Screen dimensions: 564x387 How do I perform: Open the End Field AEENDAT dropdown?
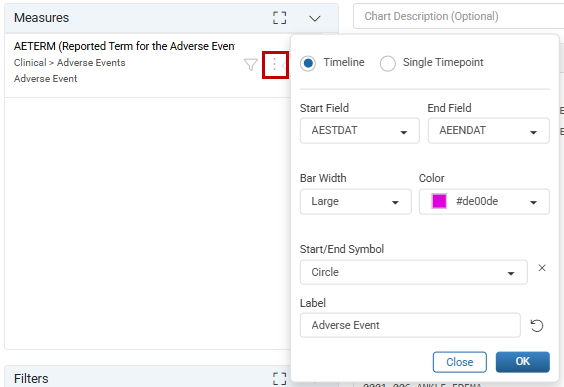point(488,131)
